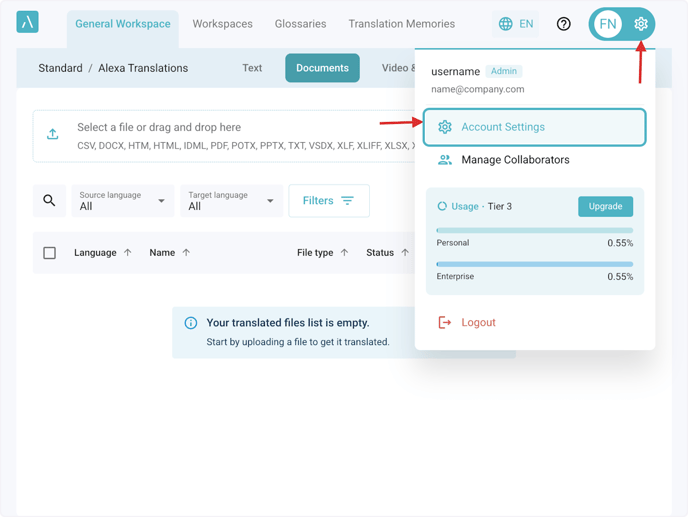
Task: Switch to the Glossaries tab
Action: pyautogui.click(x=300, y=24)
